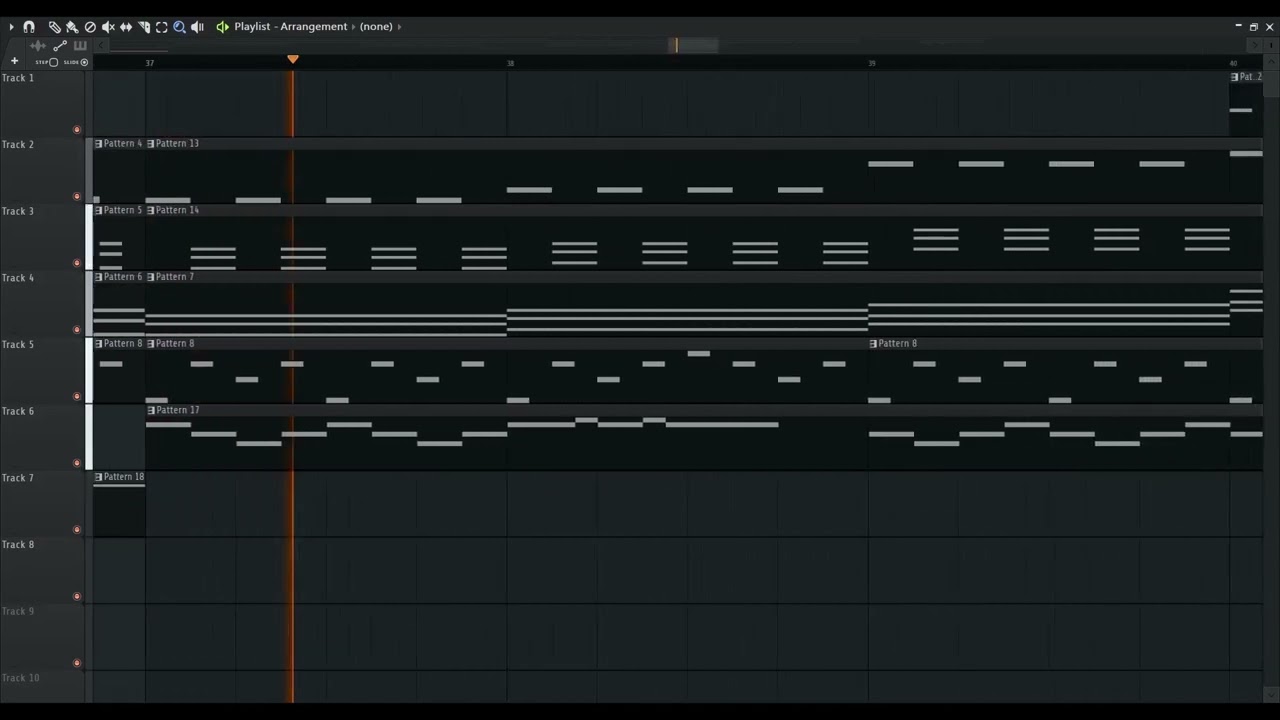Viewport: 1280px width, 720px height.
Task: Select the Track 10 header label
Action: pos(20,678)
